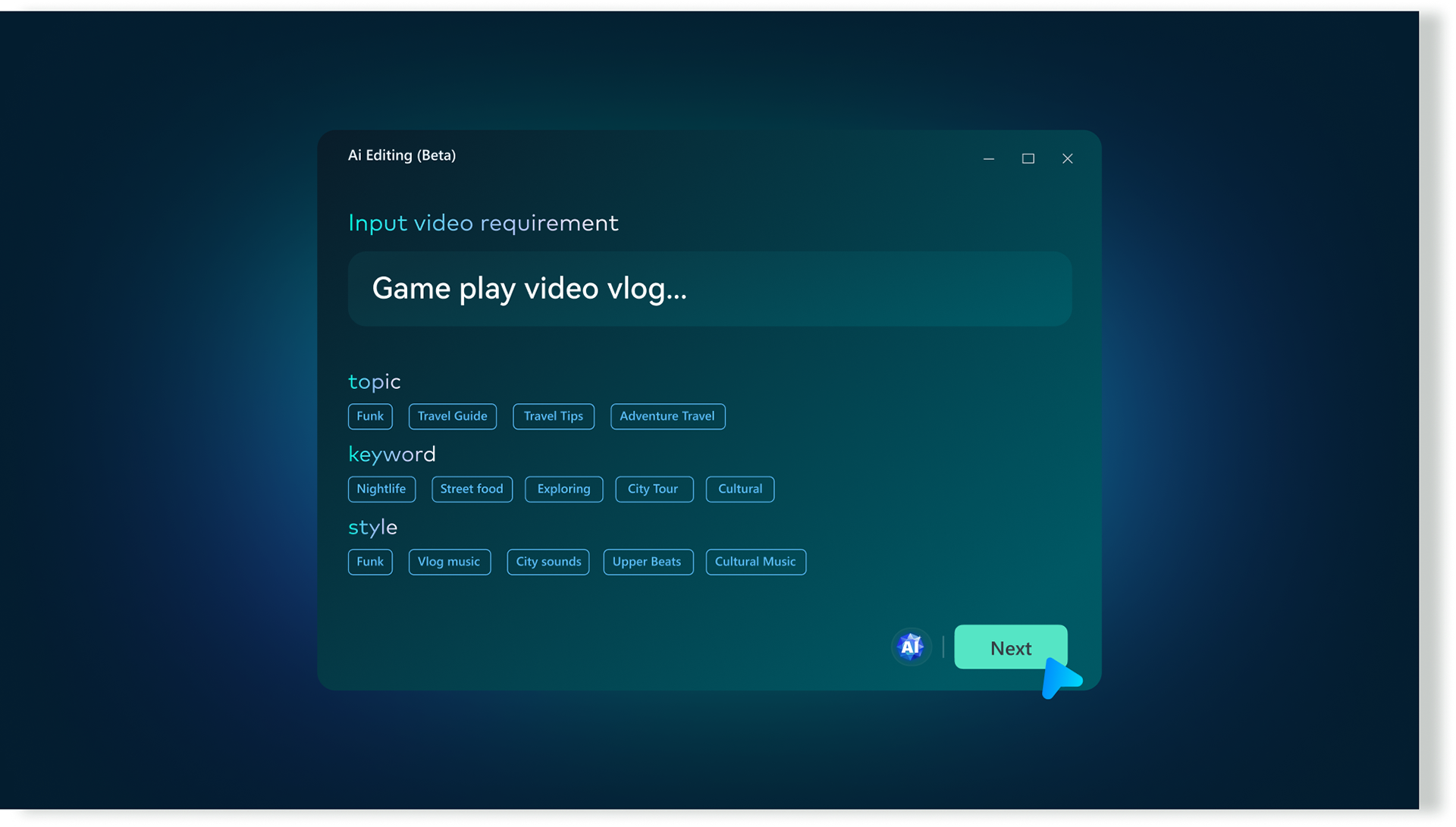Click the video requirement text field
The image size is (1456, 827).
point(709,289)
